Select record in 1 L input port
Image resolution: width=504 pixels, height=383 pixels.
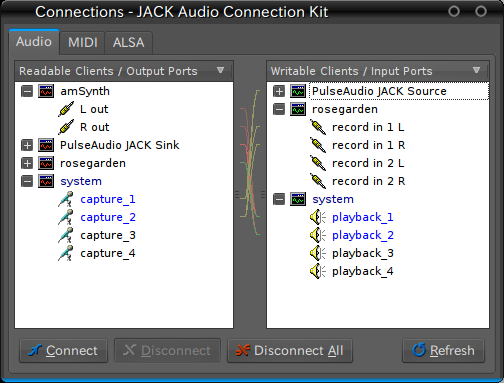368,127
